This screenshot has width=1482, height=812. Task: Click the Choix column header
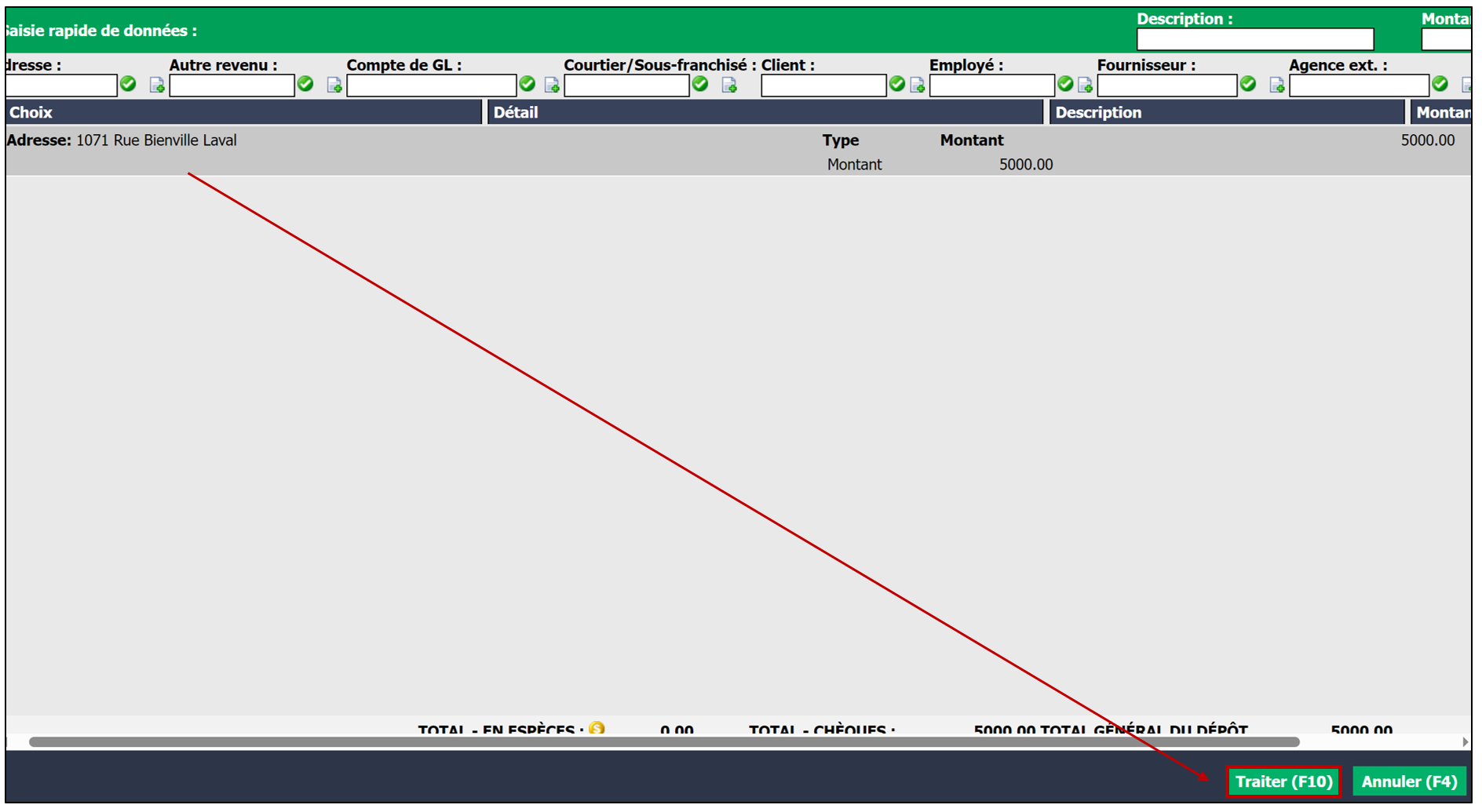pyautogui.click(x=243, y=112)
